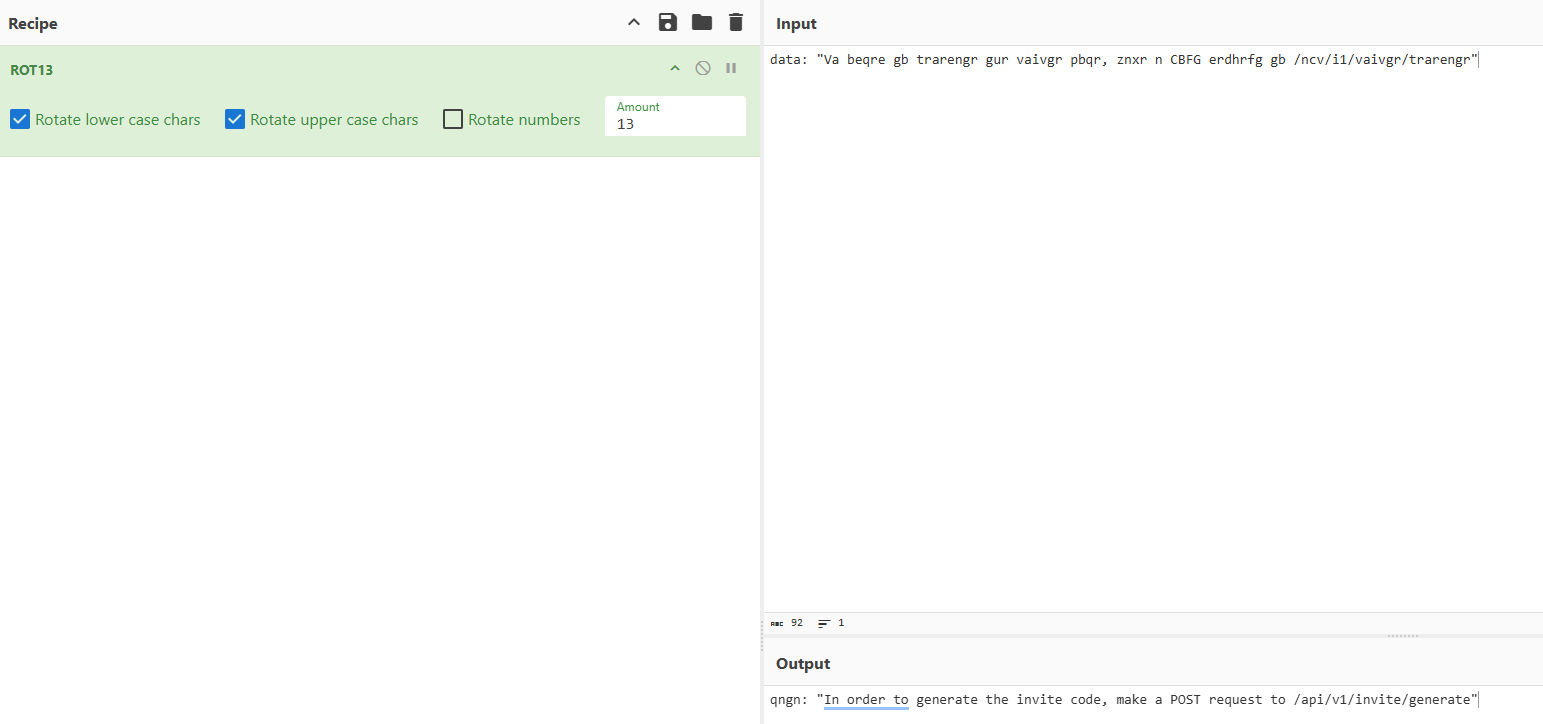Click the Output pane heading
Viewport: 1543px width, 724px height.
(803, 663)
